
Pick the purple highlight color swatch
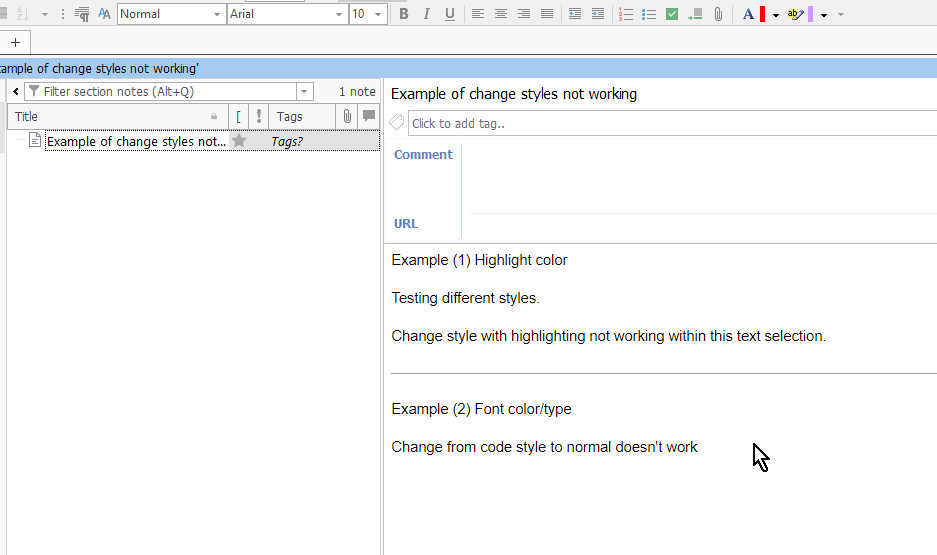click(x=810, y=14)
